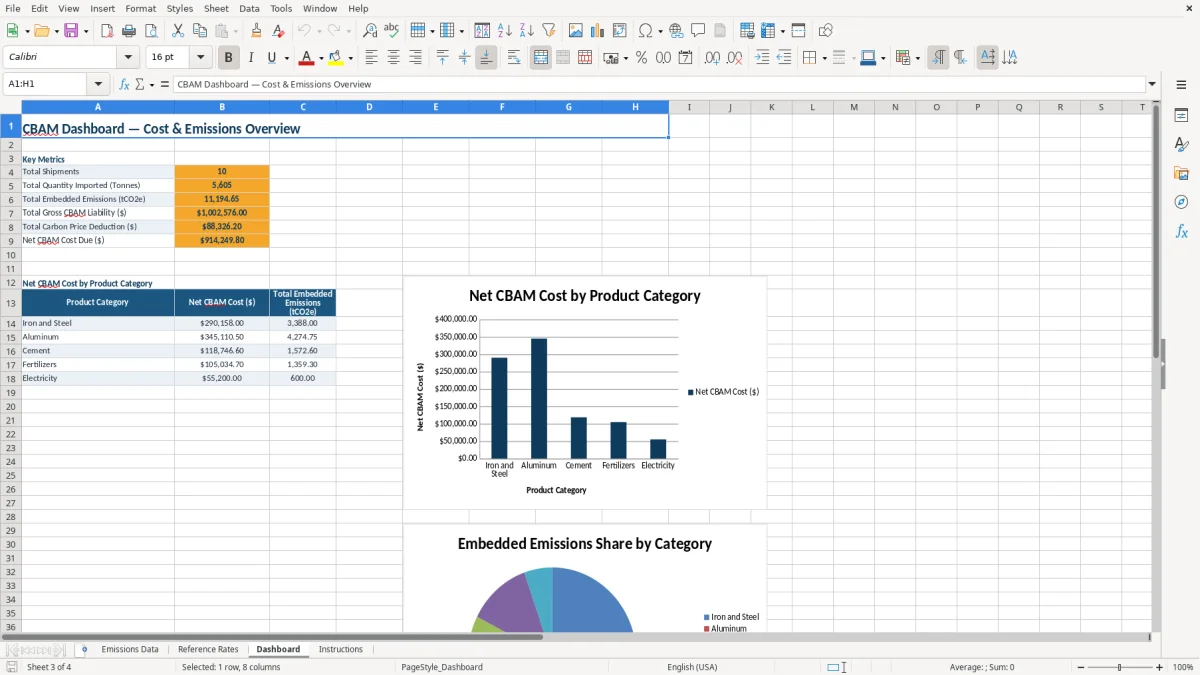
Task: Open Find and Replace magnifier icon
Action: [x=370, y=31]
